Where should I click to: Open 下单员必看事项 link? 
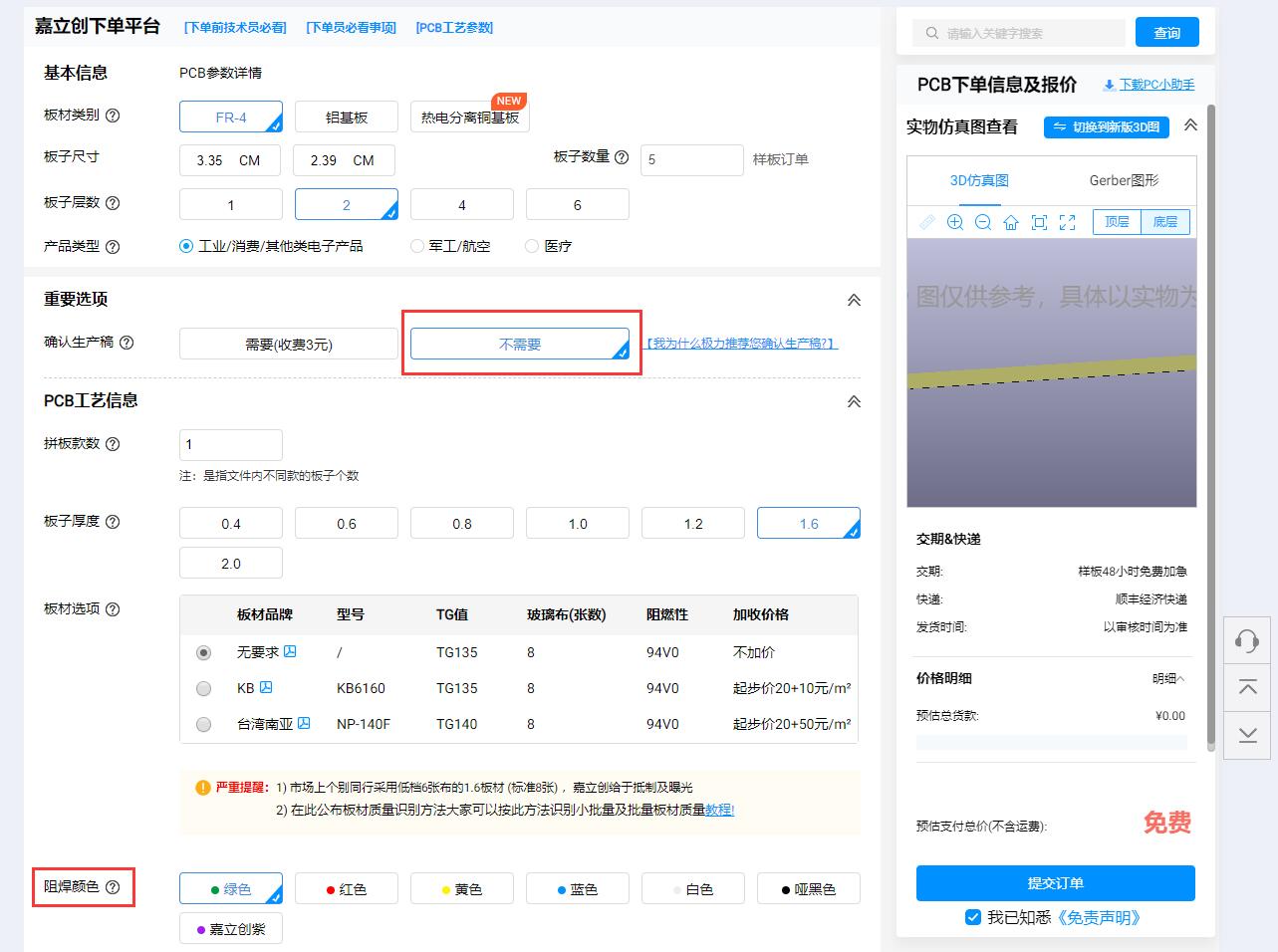[x=351, y=27]
